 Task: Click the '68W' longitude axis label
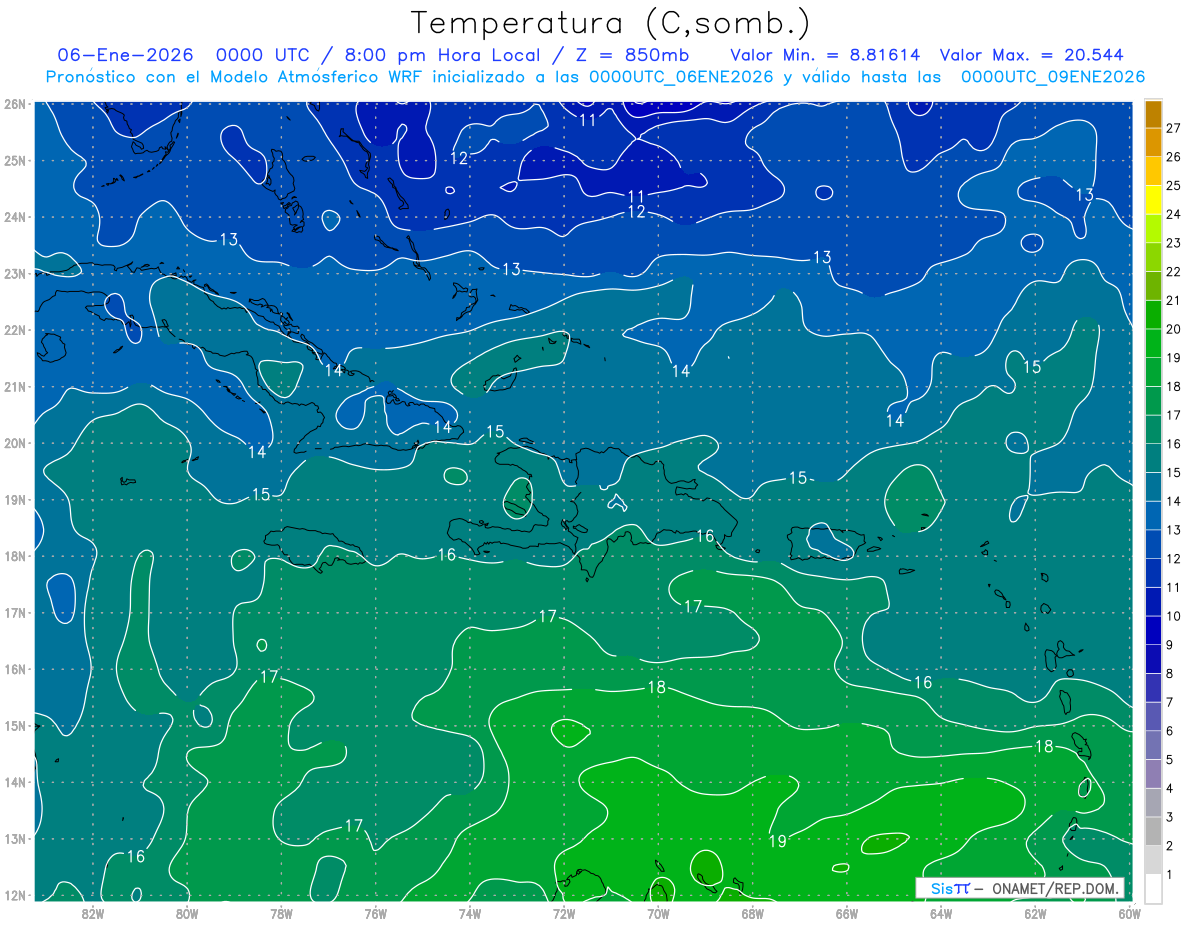click(753, 913)
